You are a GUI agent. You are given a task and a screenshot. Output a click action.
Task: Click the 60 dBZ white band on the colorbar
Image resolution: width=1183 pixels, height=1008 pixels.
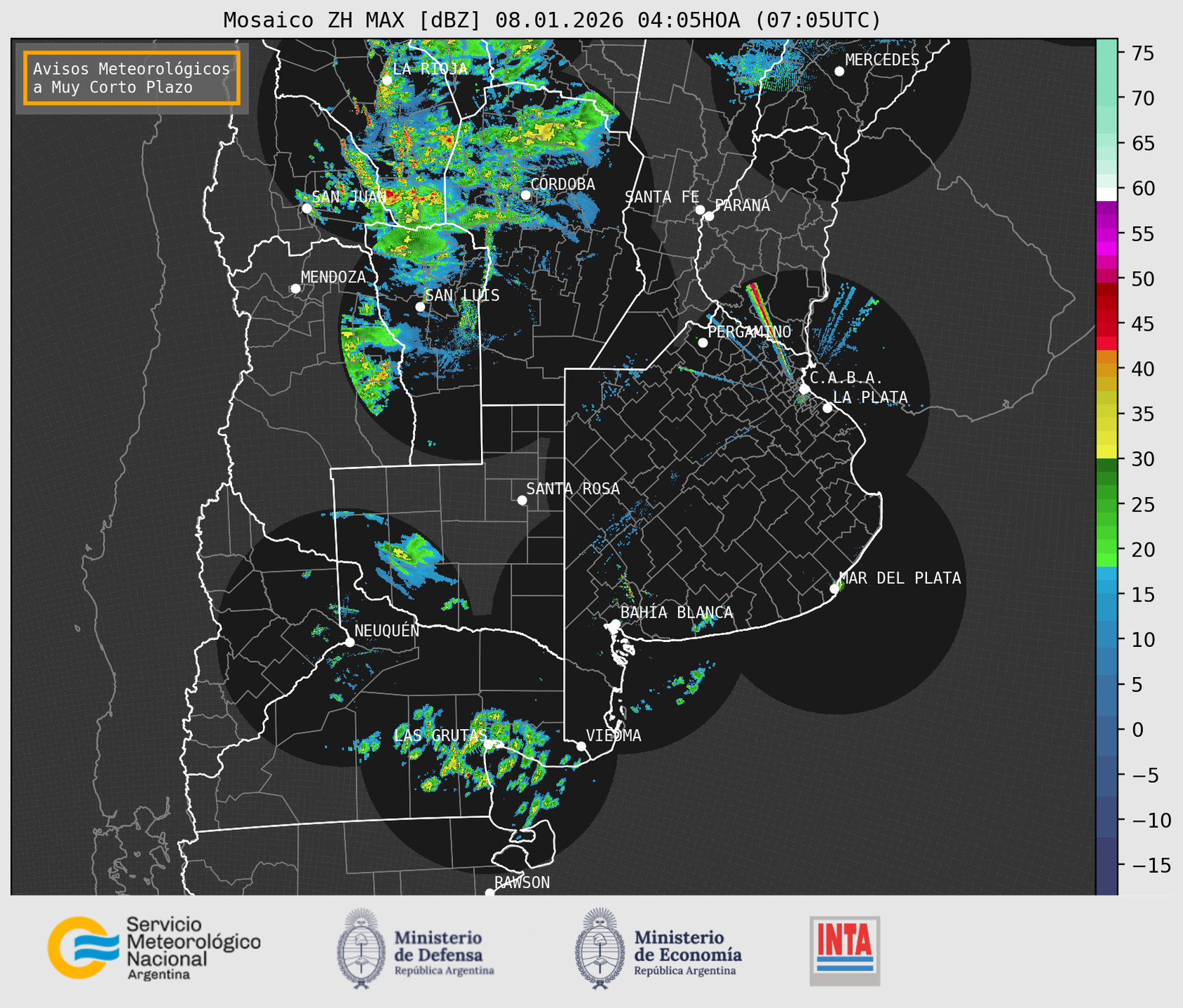pos(1107,194)
